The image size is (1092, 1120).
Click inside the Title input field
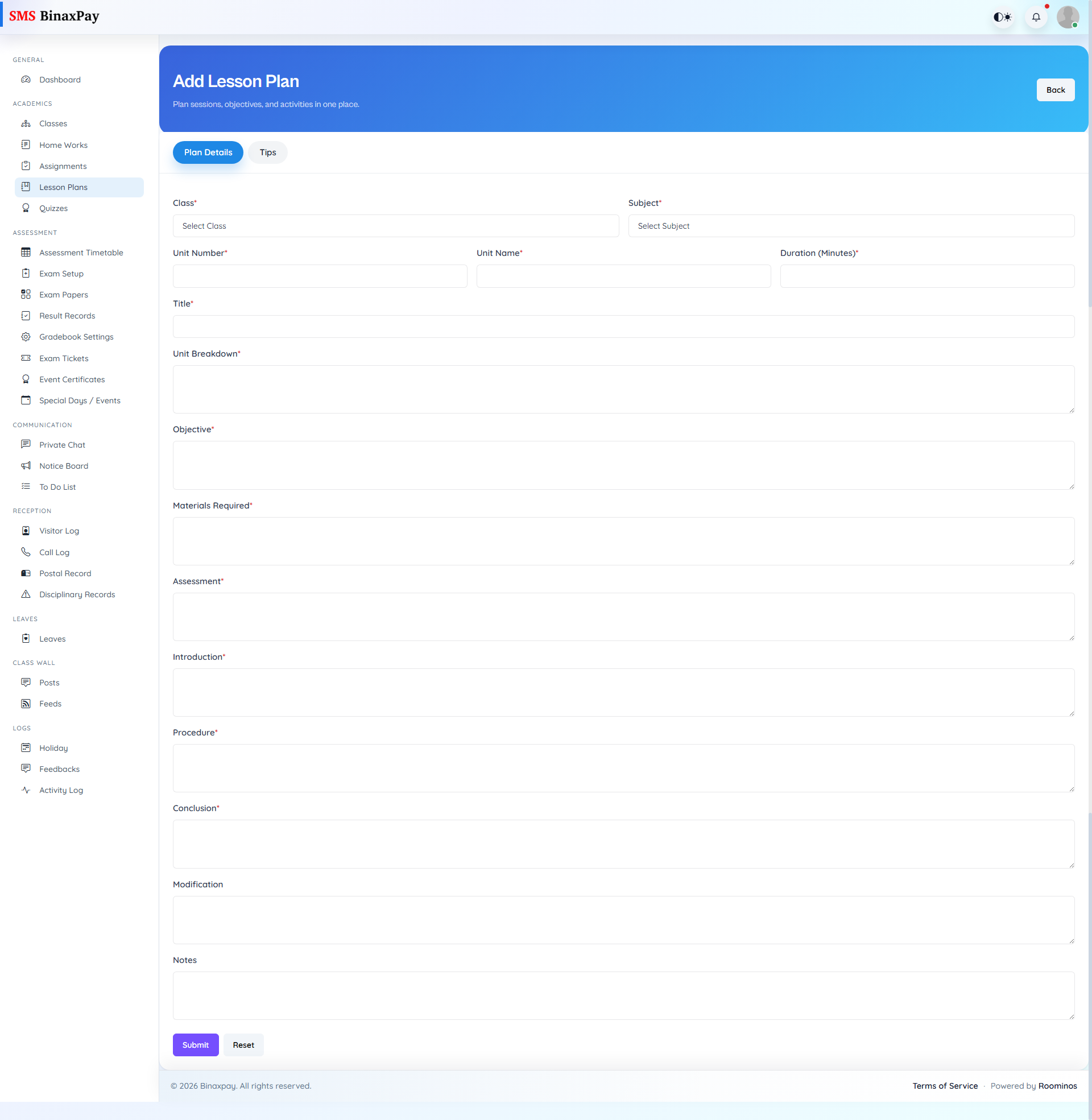pos(623,327)
